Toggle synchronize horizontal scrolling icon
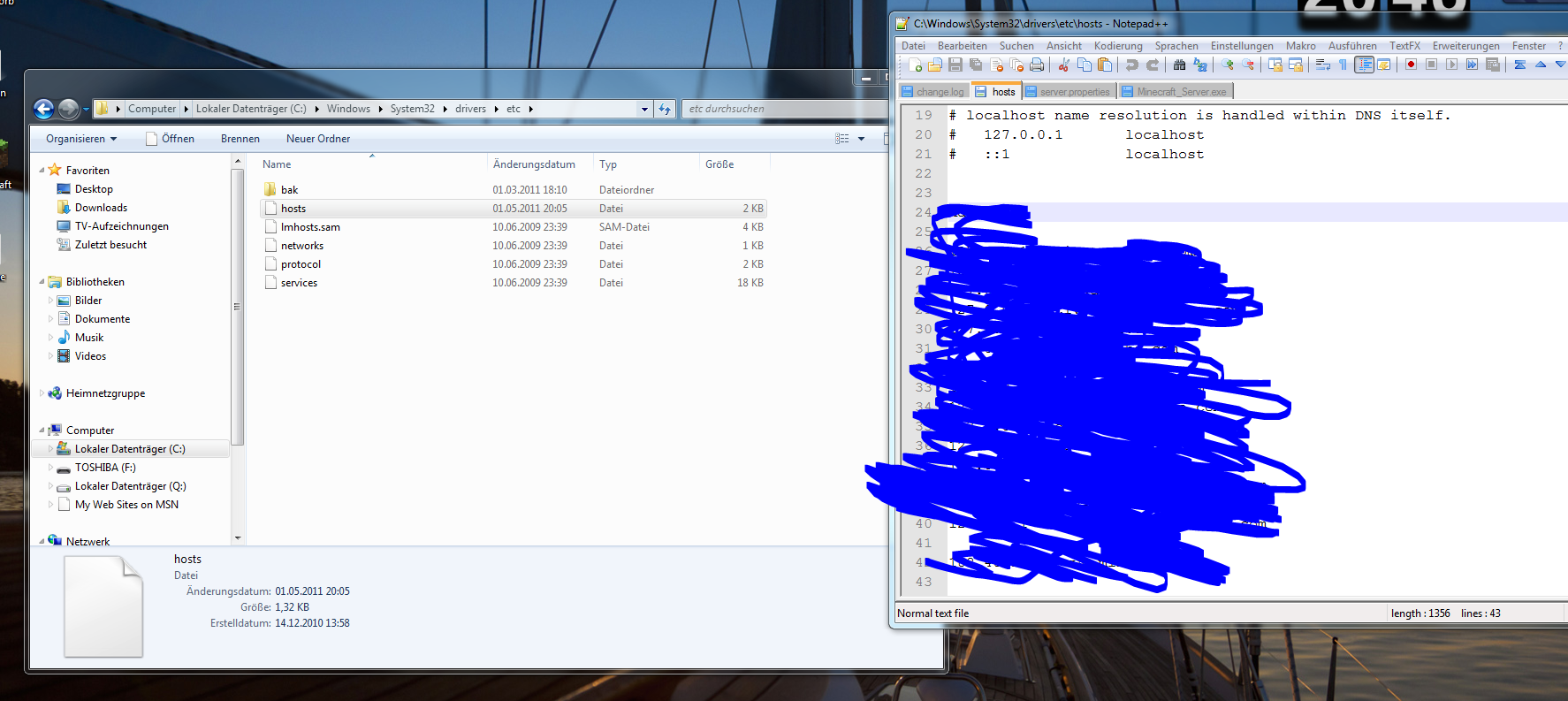The height and width of the screenshot is (701, 1568). coord(1296,65)
